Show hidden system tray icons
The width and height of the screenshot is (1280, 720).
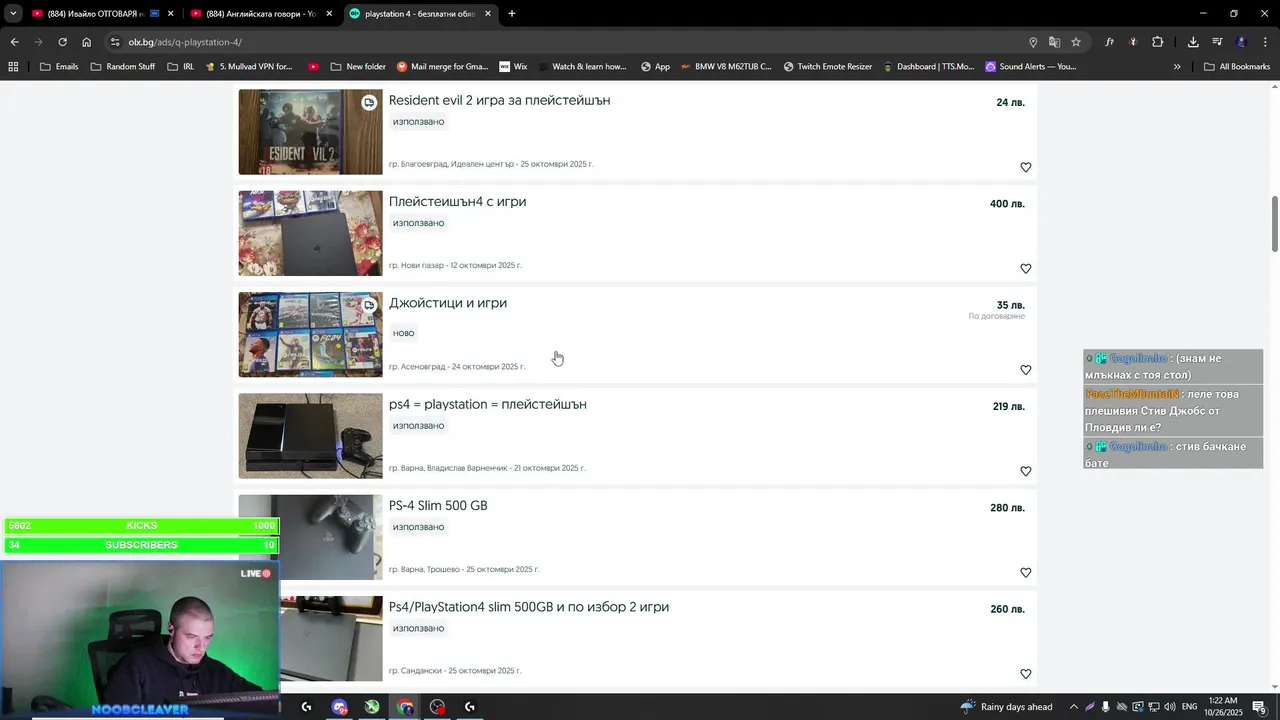click(1075, 707)
